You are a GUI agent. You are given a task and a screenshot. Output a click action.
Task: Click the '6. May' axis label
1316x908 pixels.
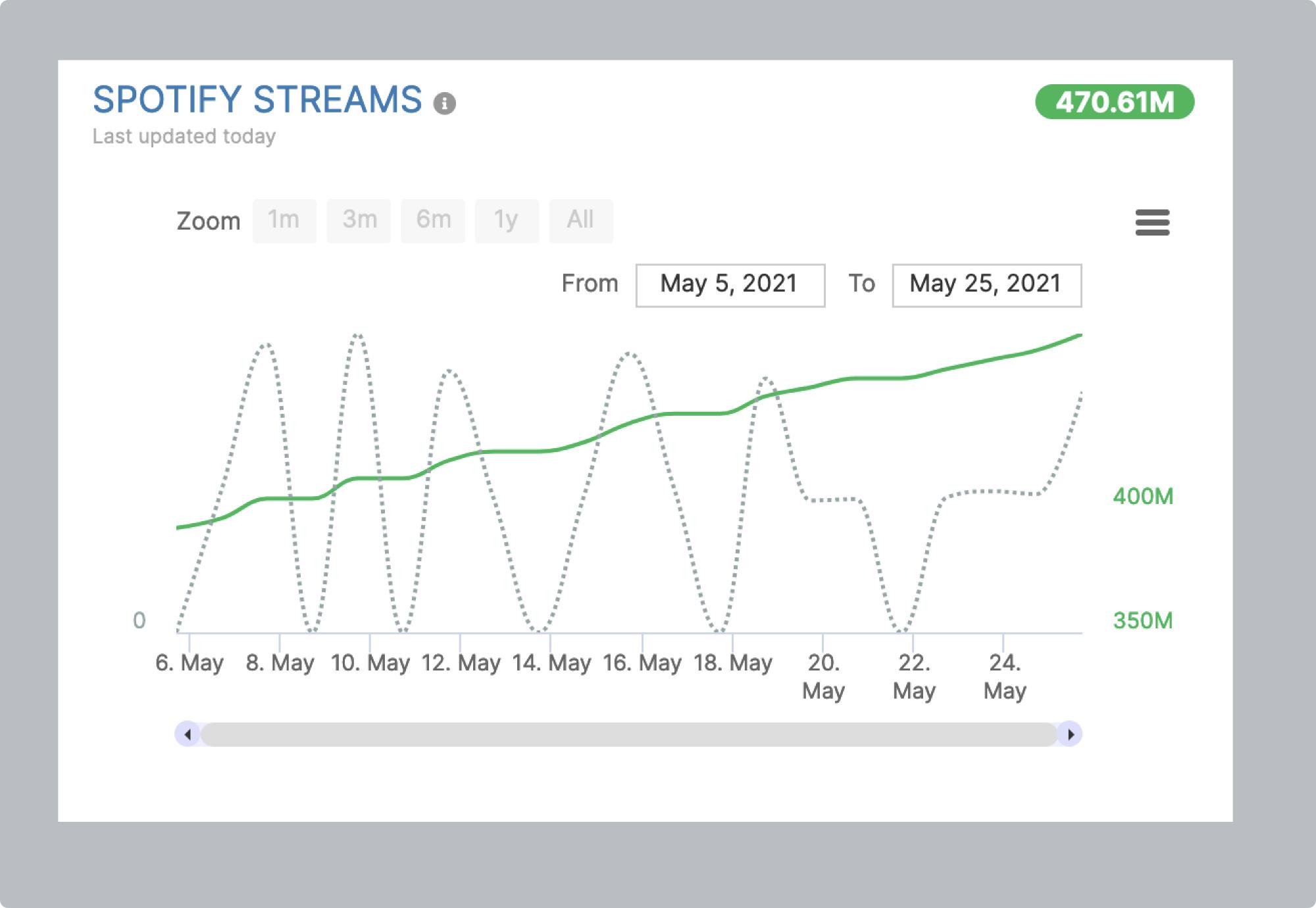tap(190, 663)
